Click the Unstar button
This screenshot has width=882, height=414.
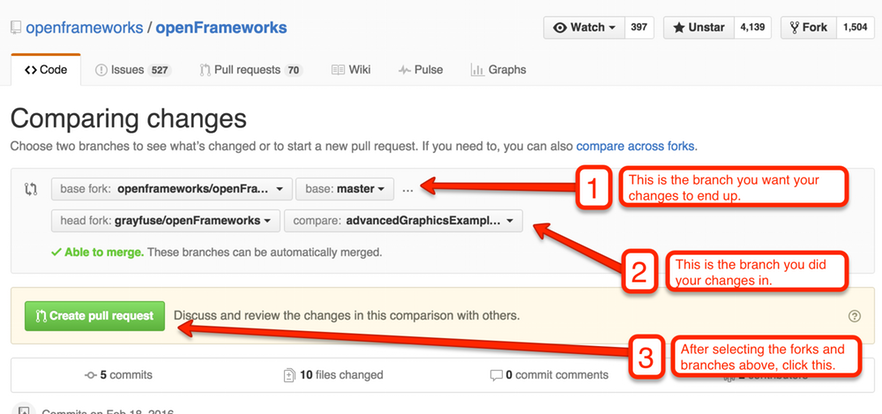tap(699, 28)
